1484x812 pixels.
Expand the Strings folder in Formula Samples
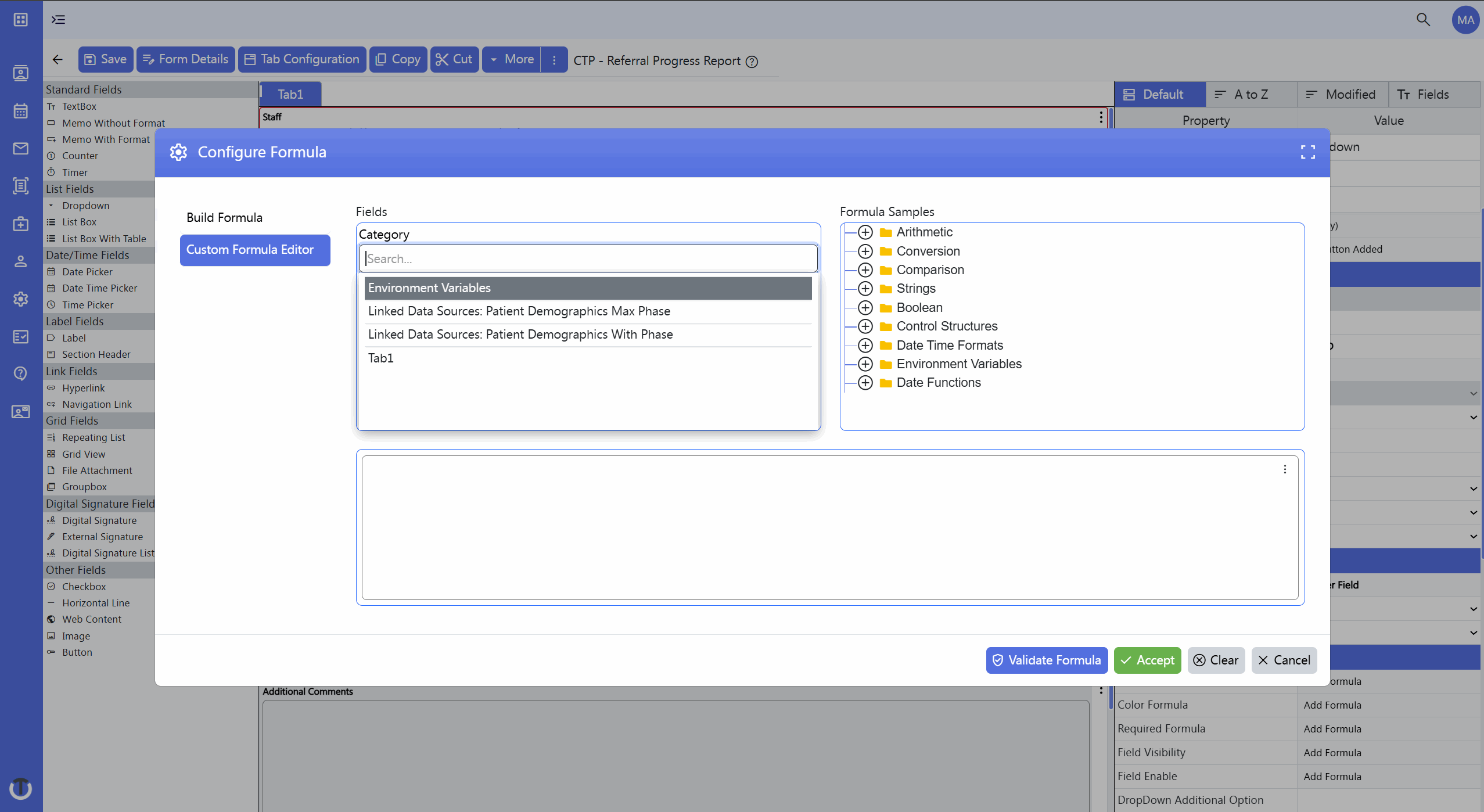click(865, 289)
